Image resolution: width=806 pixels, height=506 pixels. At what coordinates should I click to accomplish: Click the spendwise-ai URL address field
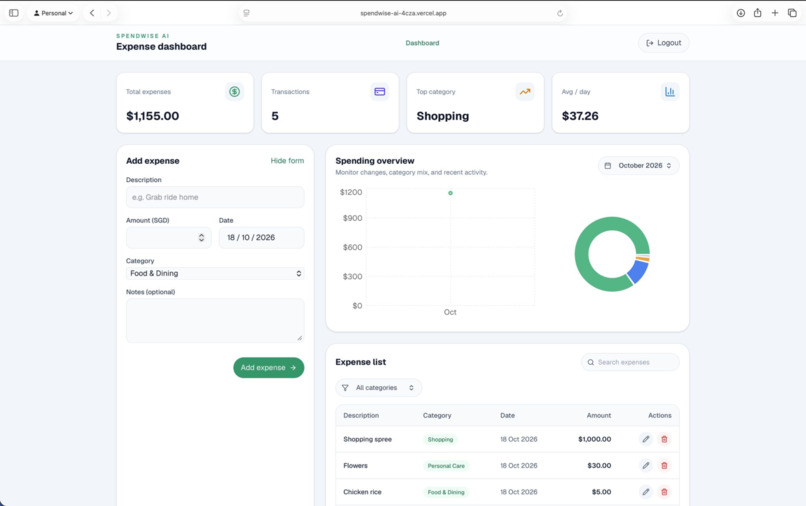point(403,13)
